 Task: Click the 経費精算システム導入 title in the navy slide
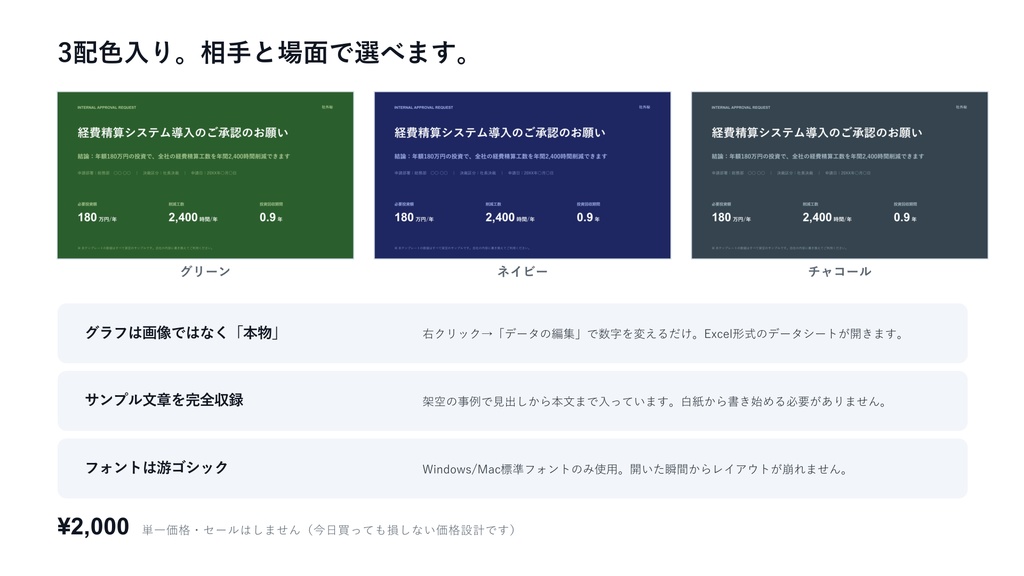point(500,133)
